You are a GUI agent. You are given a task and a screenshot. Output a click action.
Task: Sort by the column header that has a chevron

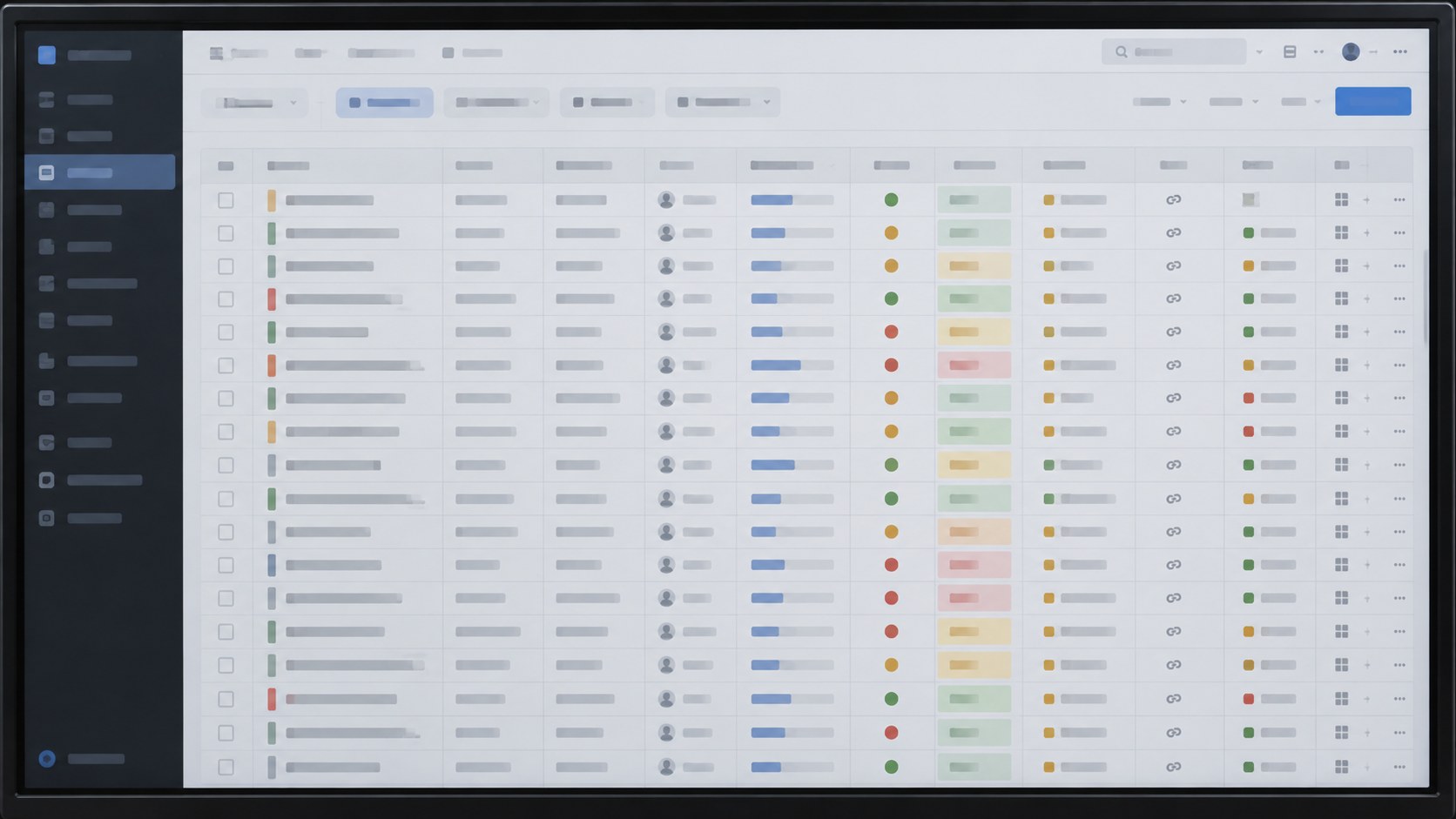tap(792, 165)
